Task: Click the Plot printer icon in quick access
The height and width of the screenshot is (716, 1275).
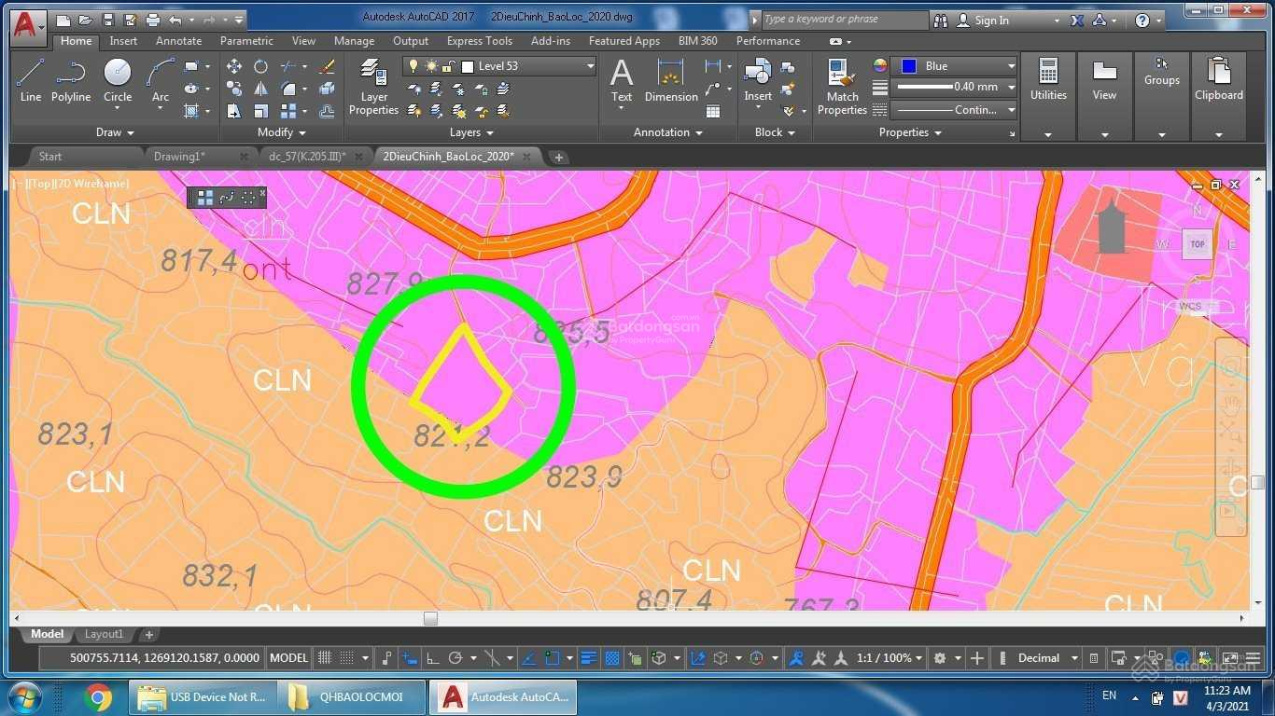Action: 152,20
